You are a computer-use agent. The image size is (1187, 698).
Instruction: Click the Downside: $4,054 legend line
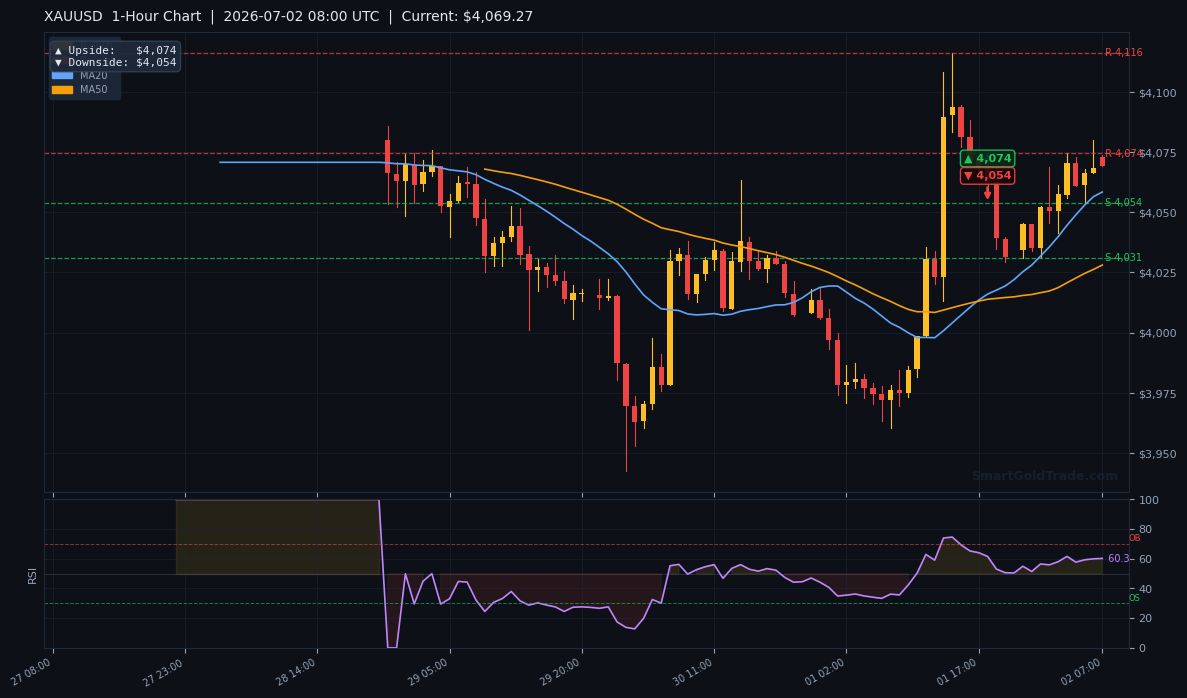click(115, 62)
